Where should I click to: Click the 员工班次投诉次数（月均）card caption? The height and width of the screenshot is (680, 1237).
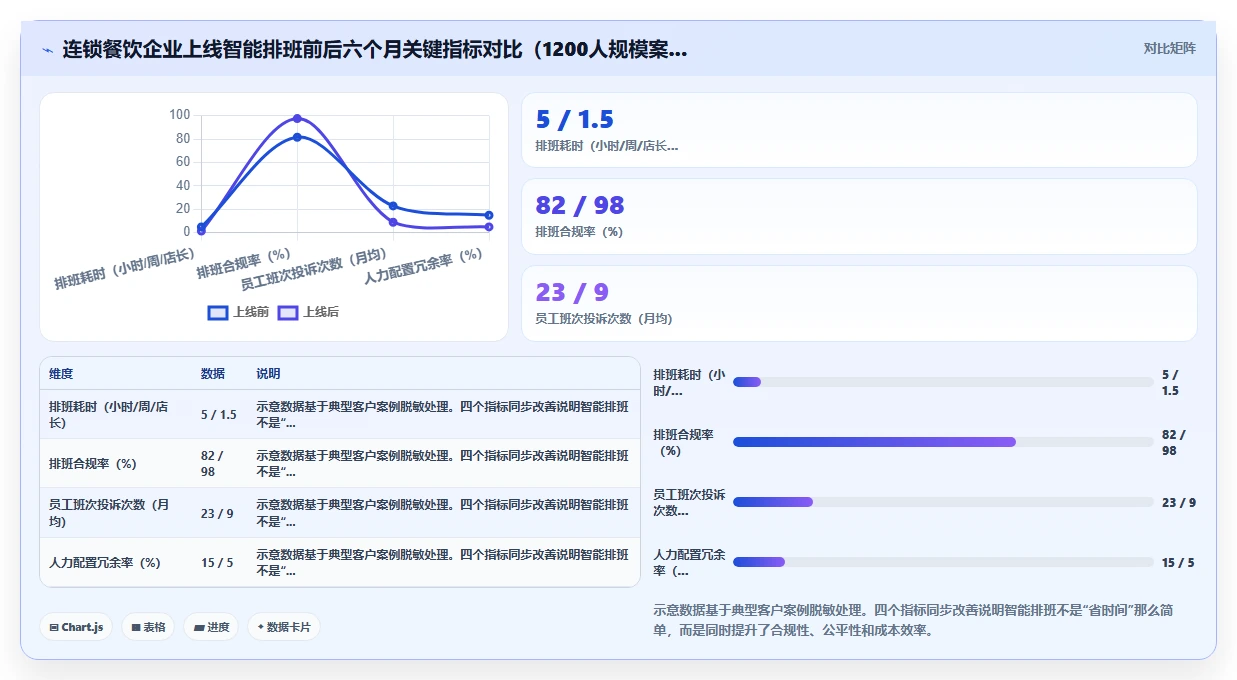pos(604,319)
